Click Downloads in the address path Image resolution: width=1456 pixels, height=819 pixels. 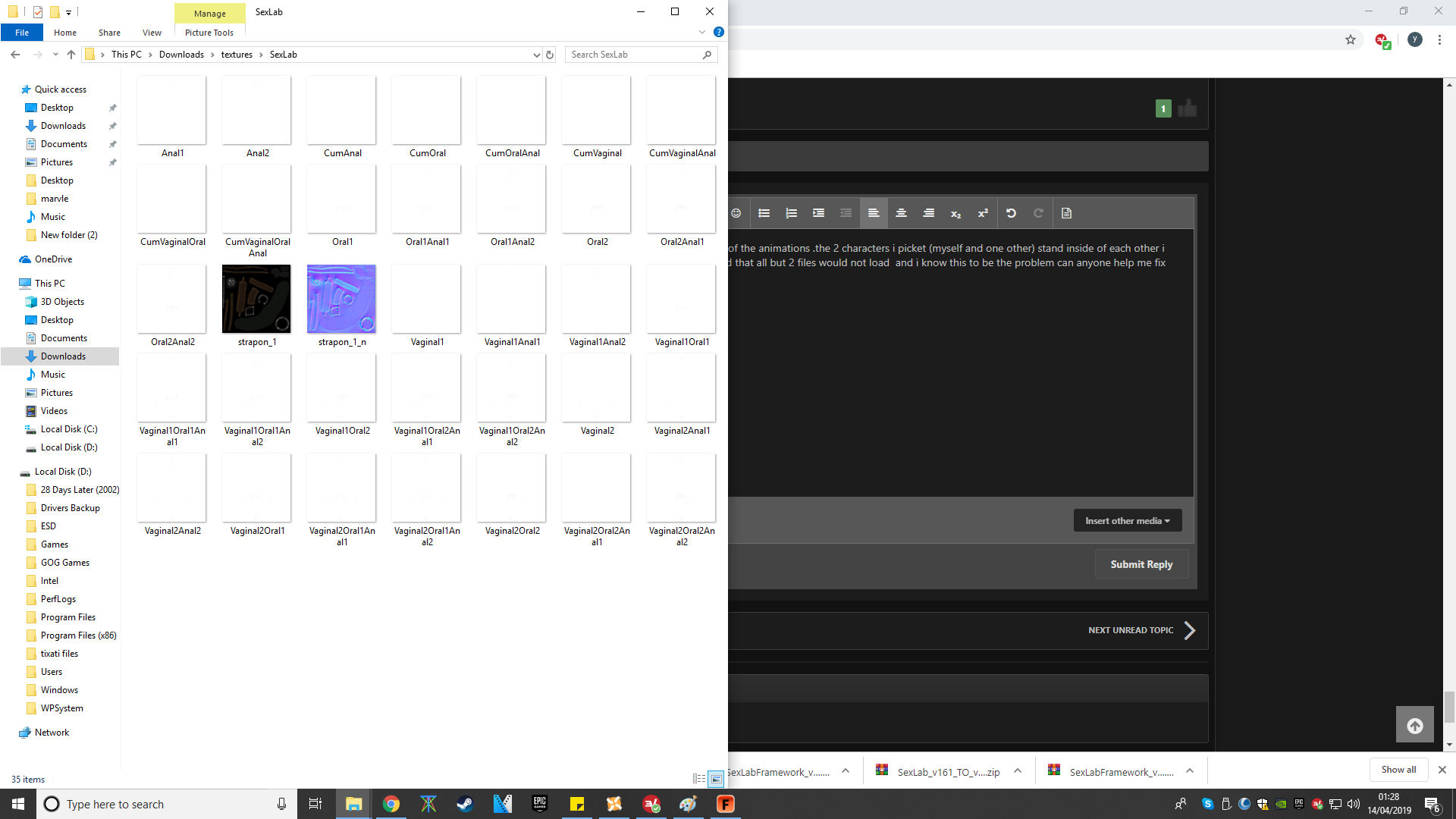[181, 55]
